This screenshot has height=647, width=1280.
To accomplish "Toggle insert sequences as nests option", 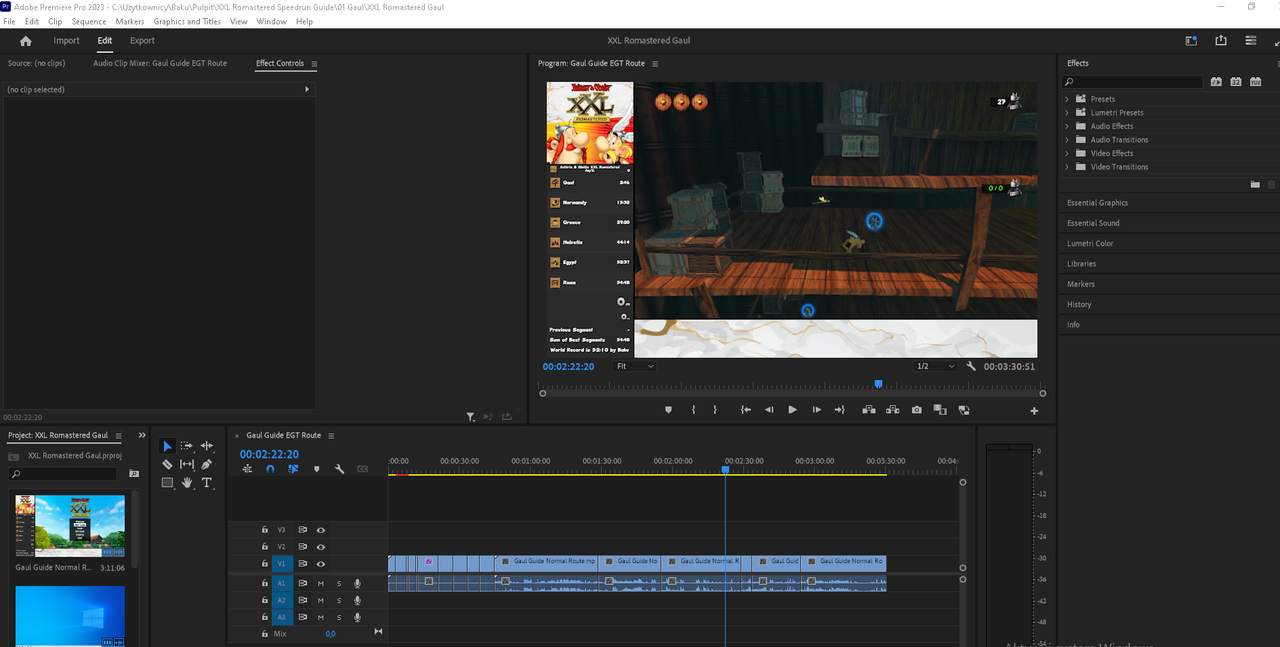I will pyautogui.click(x=246, y=469).
